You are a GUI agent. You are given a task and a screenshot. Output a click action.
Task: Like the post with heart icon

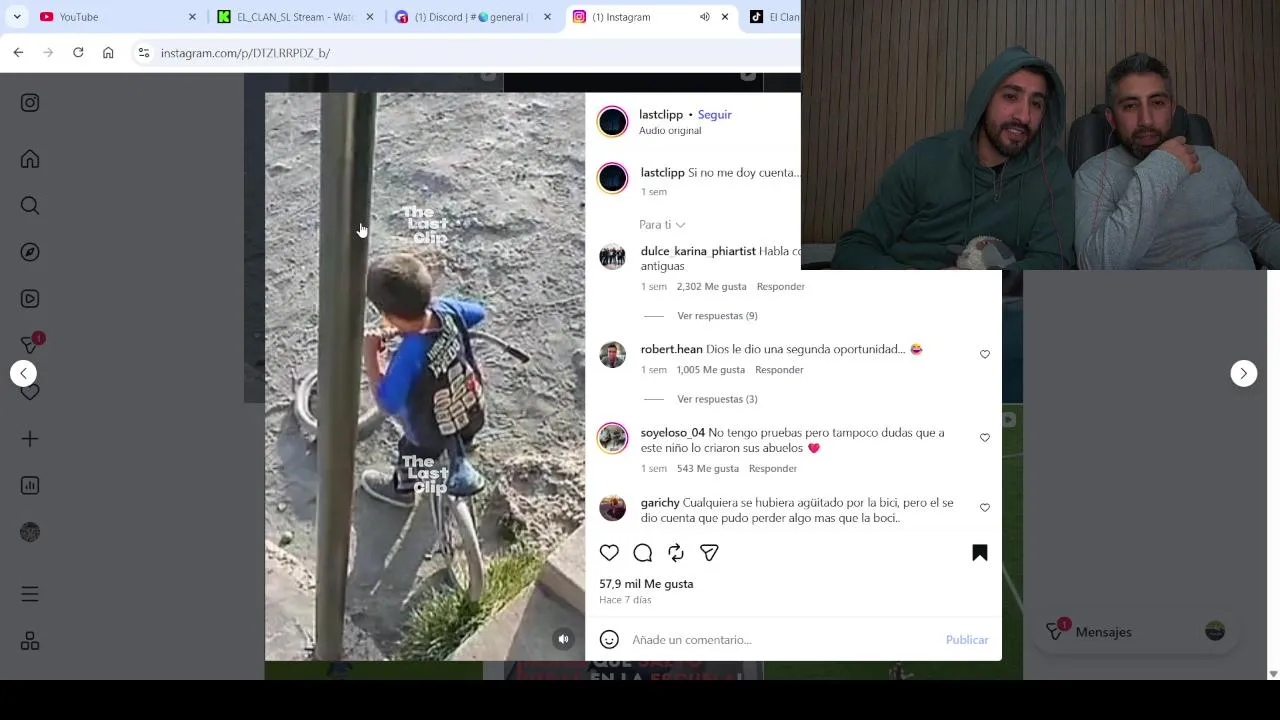tap(609, 552)
